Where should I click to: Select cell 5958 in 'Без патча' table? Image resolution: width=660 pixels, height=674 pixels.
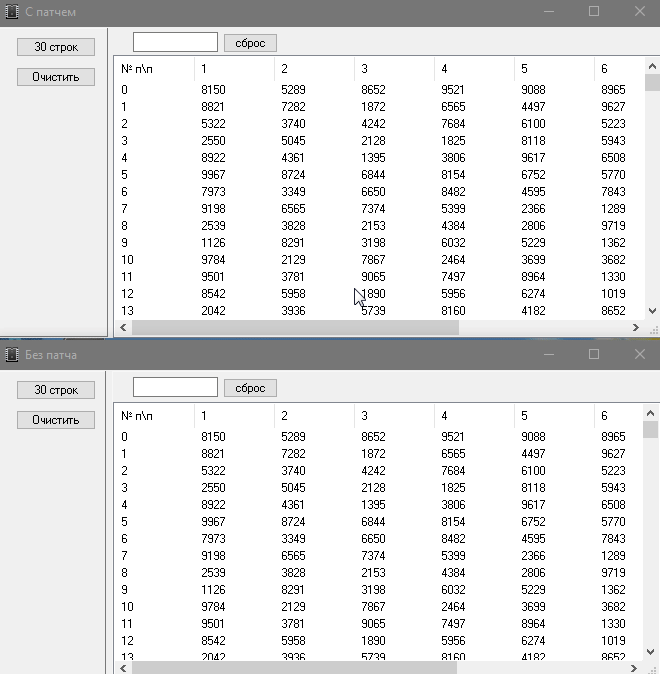[x=293, y=640]
